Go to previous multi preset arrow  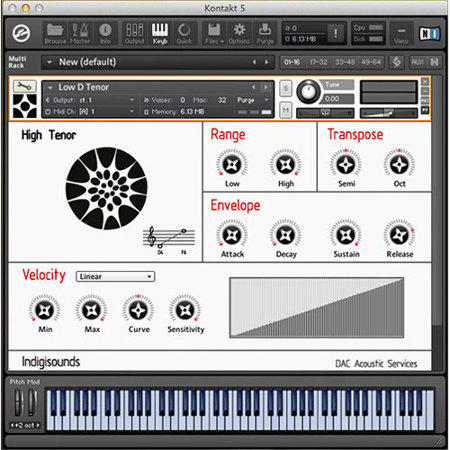pos(254,62)
